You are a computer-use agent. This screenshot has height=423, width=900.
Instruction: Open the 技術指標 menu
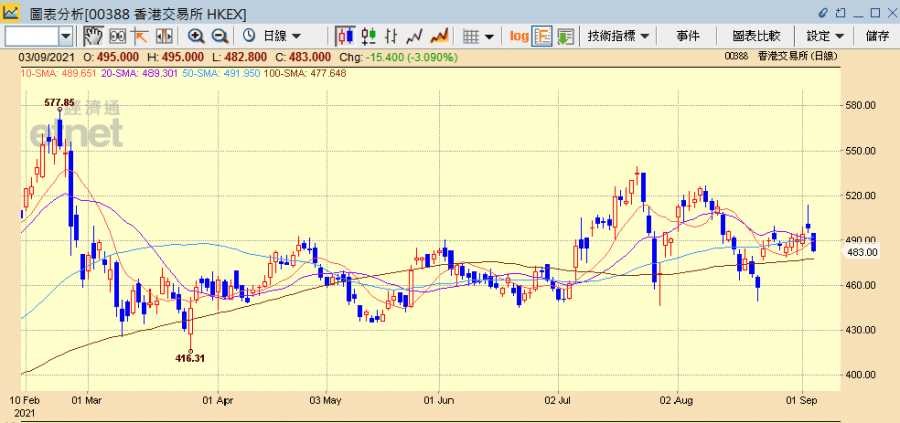pos(619,36)
